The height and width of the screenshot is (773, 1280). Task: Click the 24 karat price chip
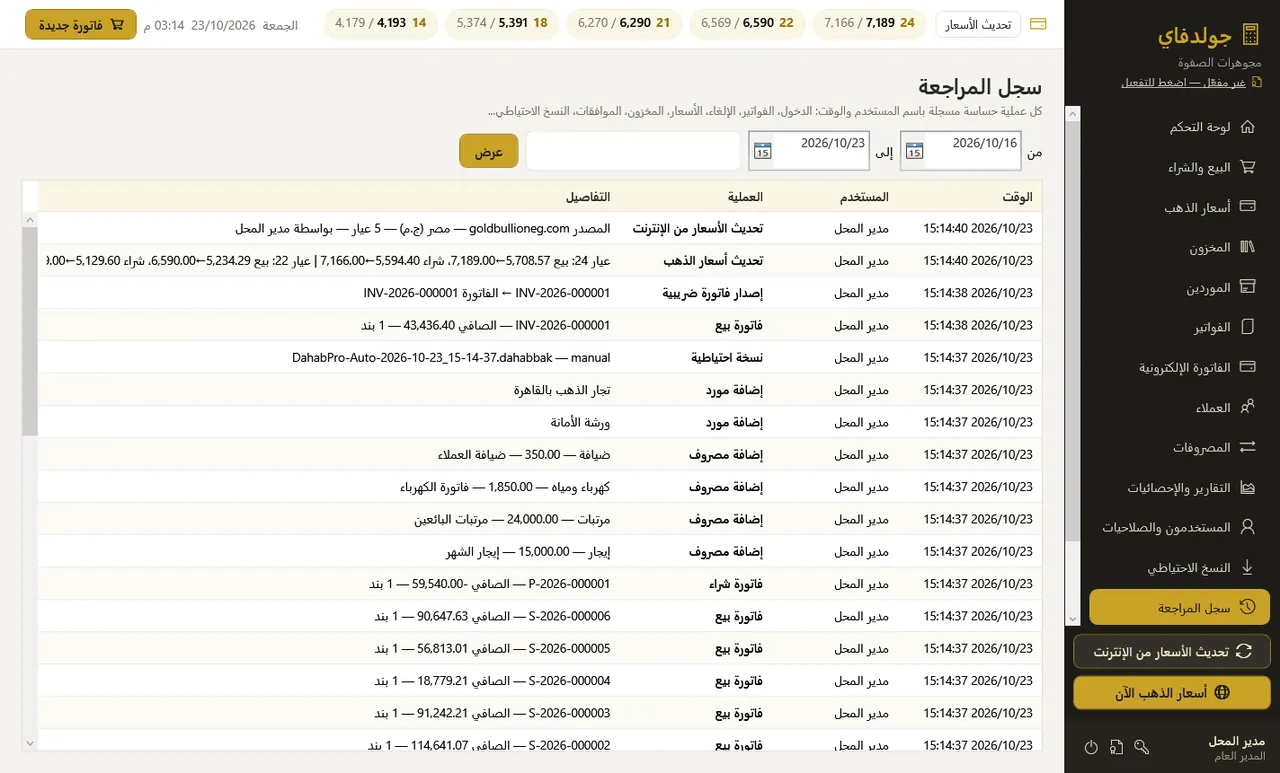pos(870,23)
